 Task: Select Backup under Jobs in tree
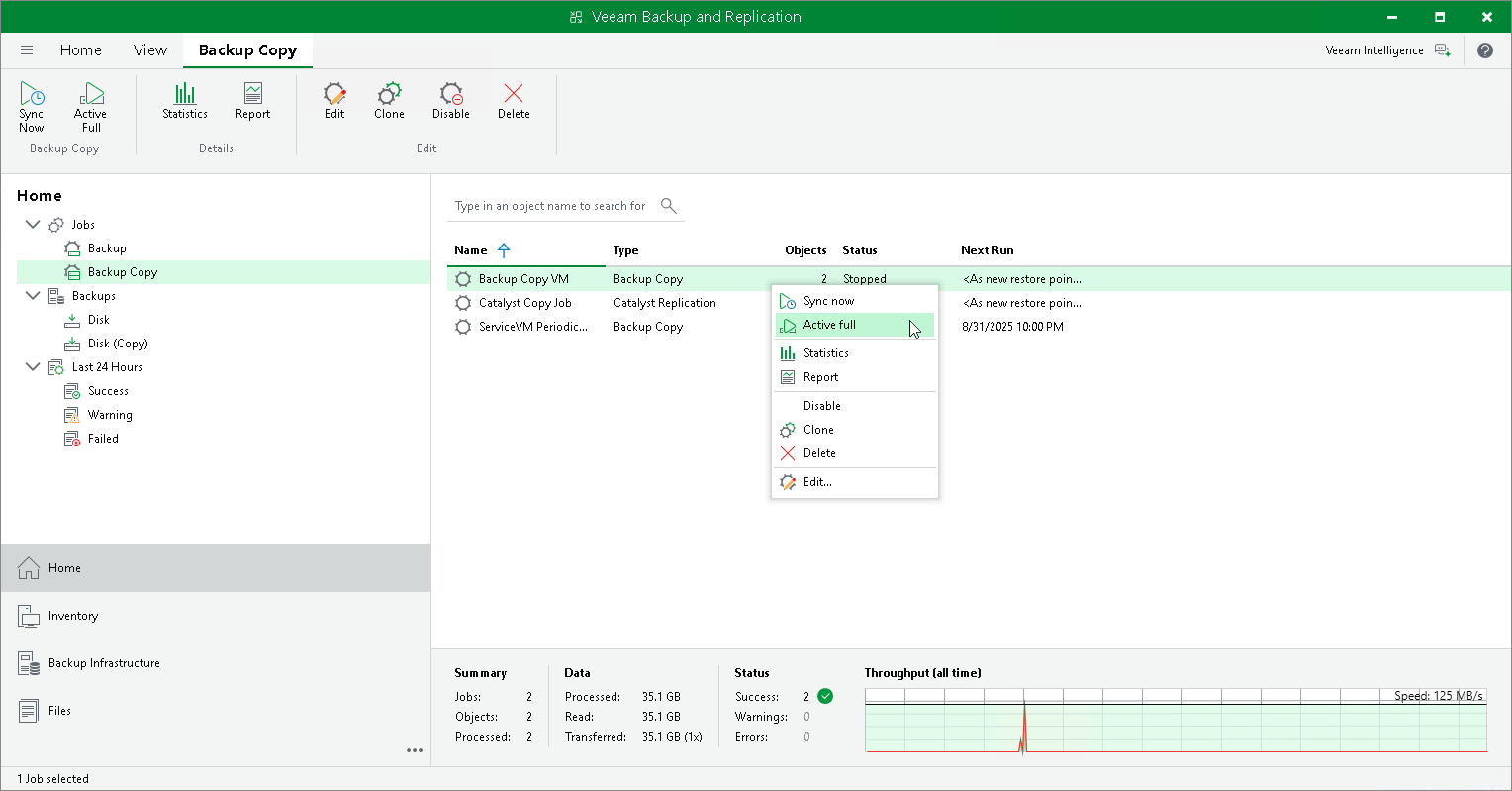click(107, 248)
